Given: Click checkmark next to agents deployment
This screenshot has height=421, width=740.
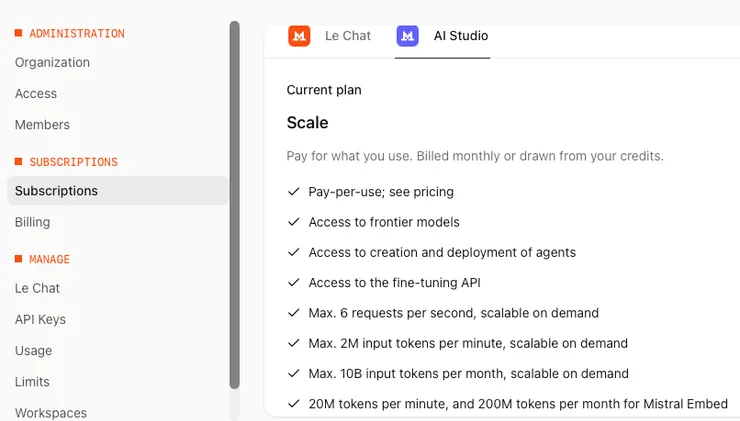Looking at the screenshot, I should point(294,252).
